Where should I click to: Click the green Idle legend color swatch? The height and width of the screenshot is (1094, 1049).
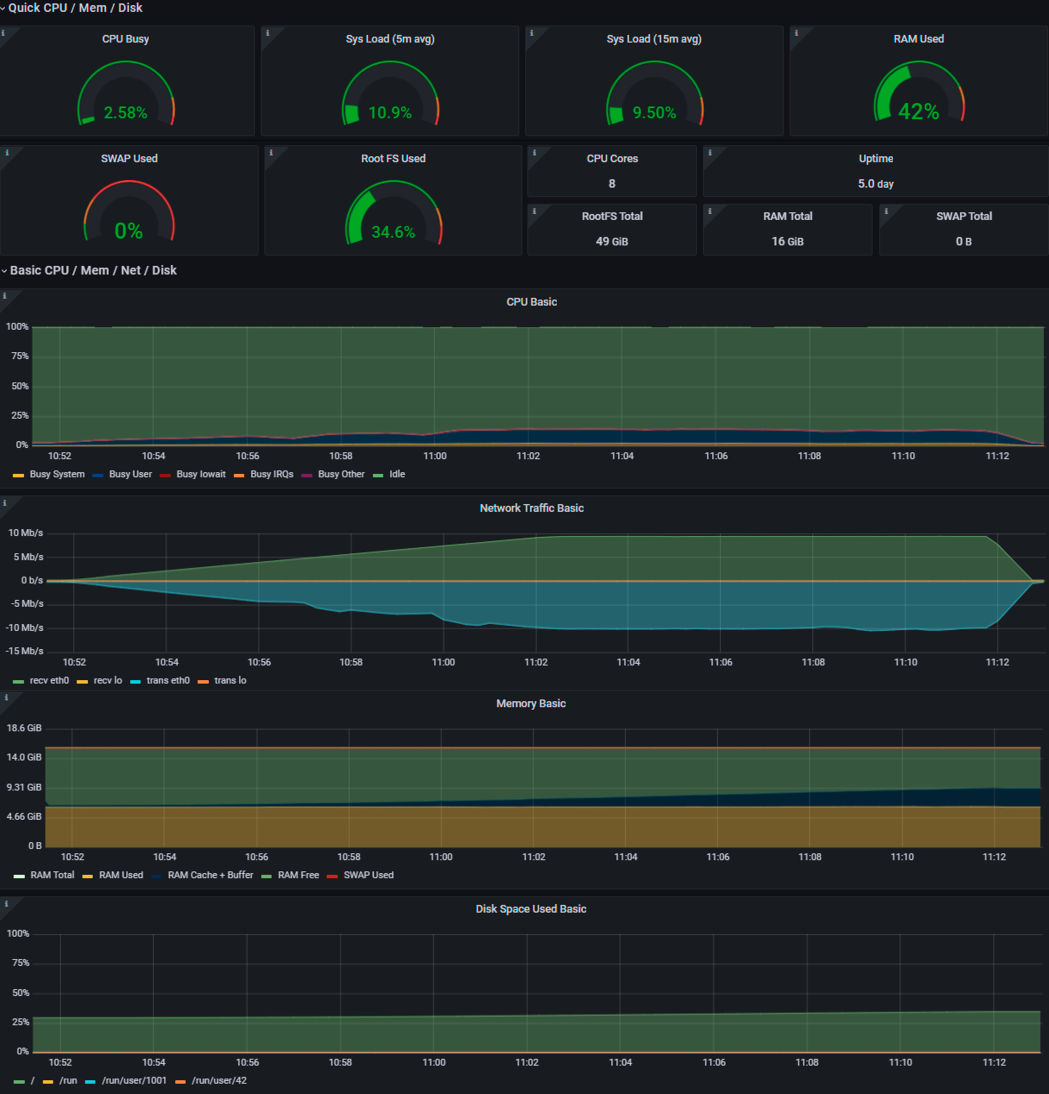(379, 475)
